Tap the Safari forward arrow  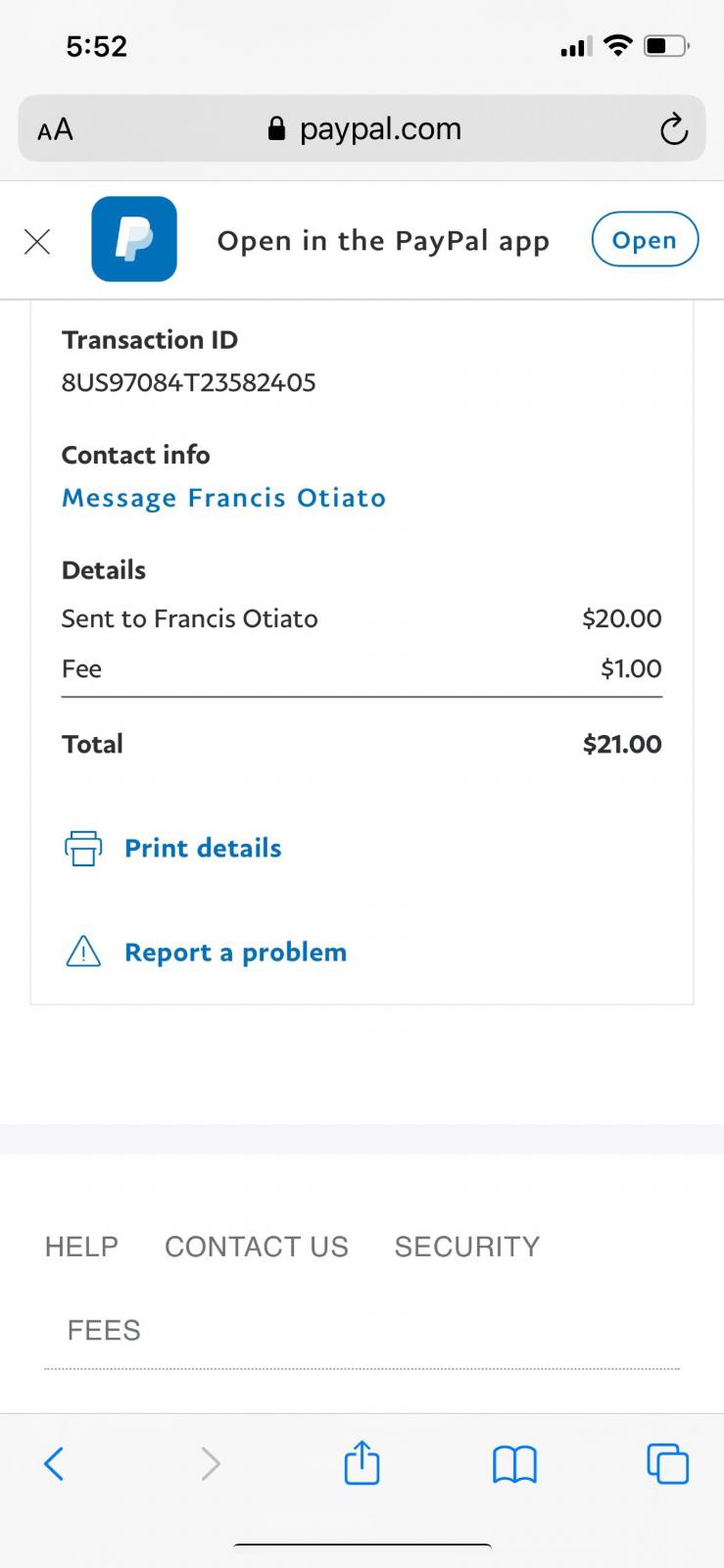pos(210,1464)
